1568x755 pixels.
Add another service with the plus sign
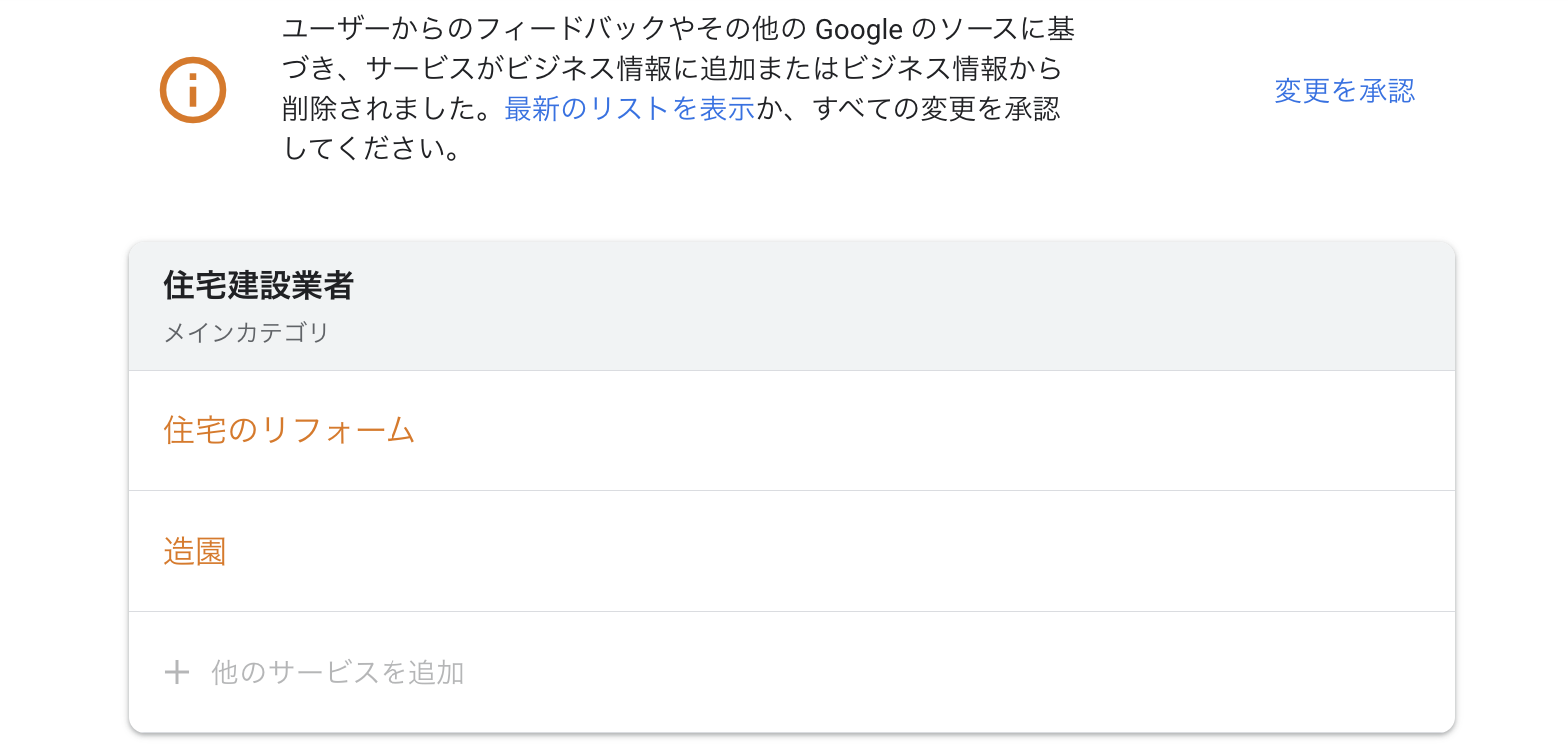(177, 672)
